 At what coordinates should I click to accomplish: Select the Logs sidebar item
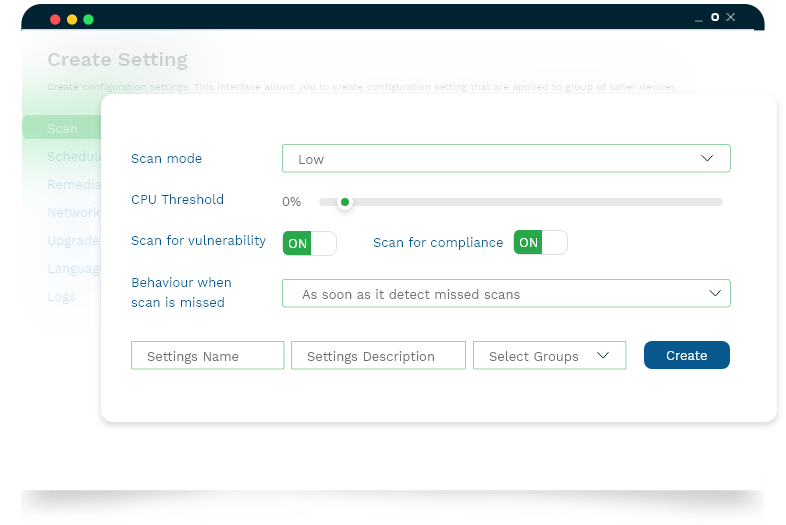[x=62, y=297]
